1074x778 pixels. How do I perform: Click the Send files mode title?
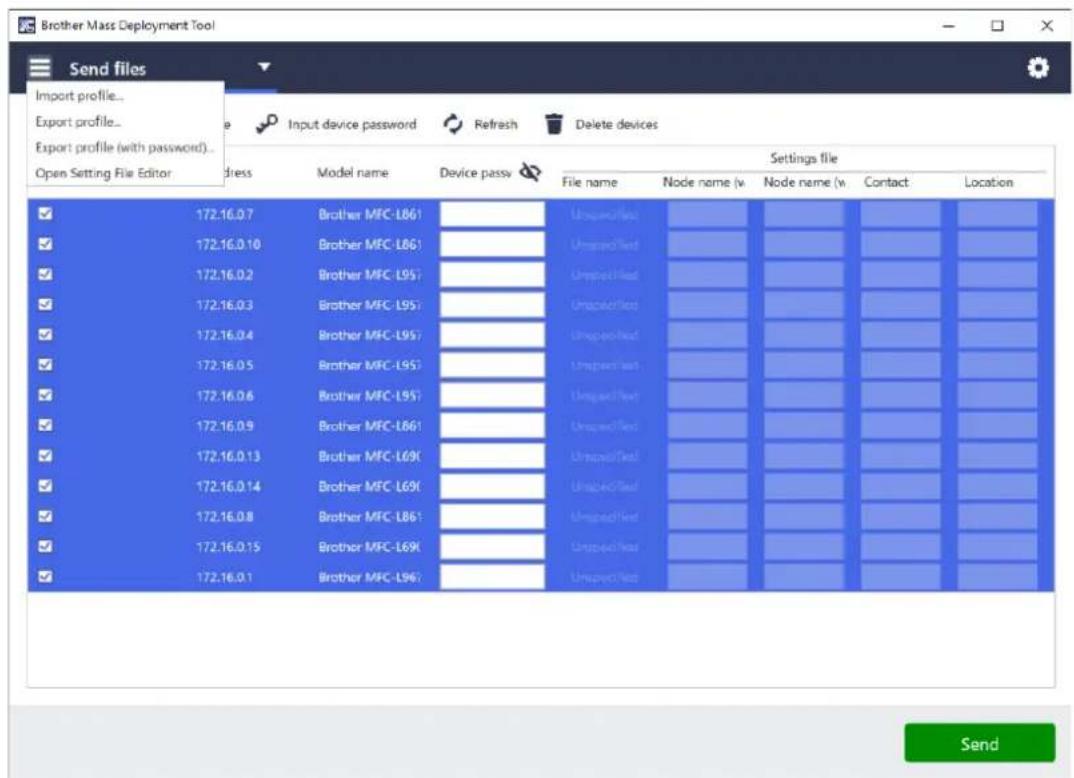click(x=108, y=68)
